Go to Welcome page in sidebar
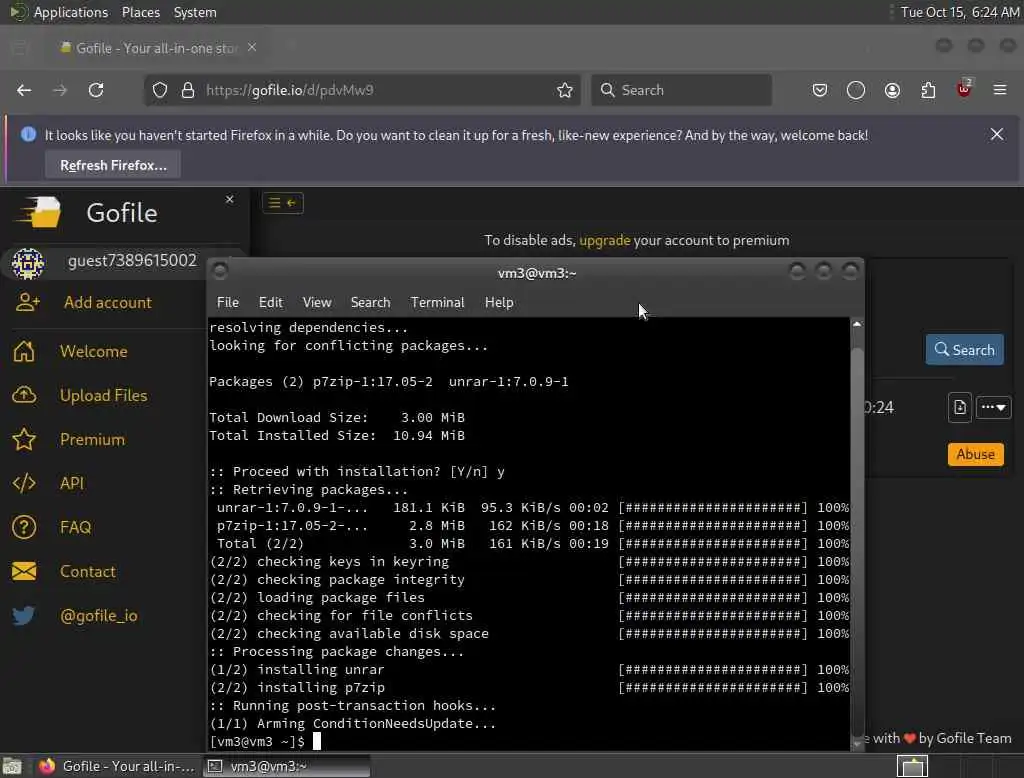This screenshot has height=778, width=1024. coord(94,351)
